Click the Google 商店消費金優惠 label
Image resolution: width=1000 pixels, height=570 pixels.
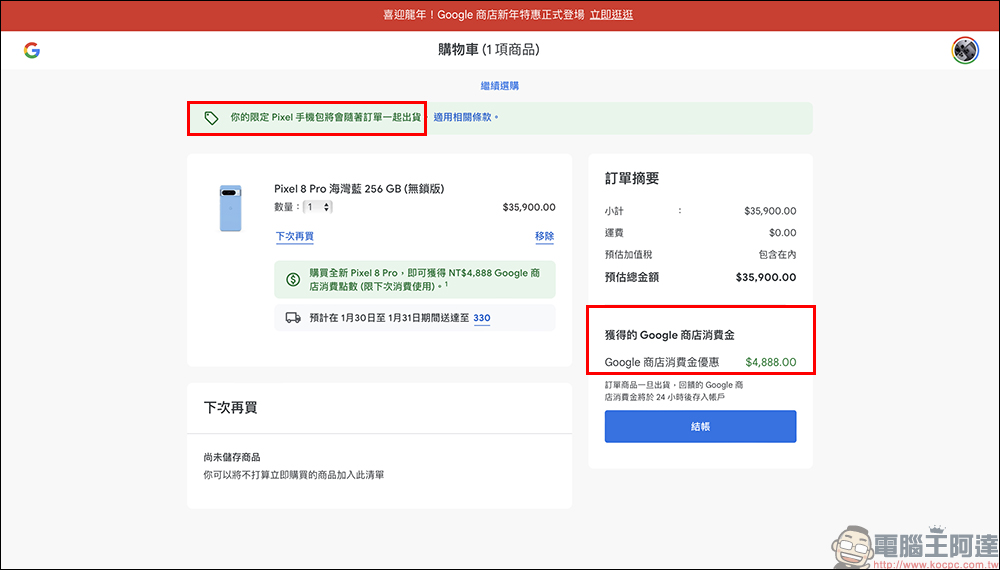(x=662, y=362)
